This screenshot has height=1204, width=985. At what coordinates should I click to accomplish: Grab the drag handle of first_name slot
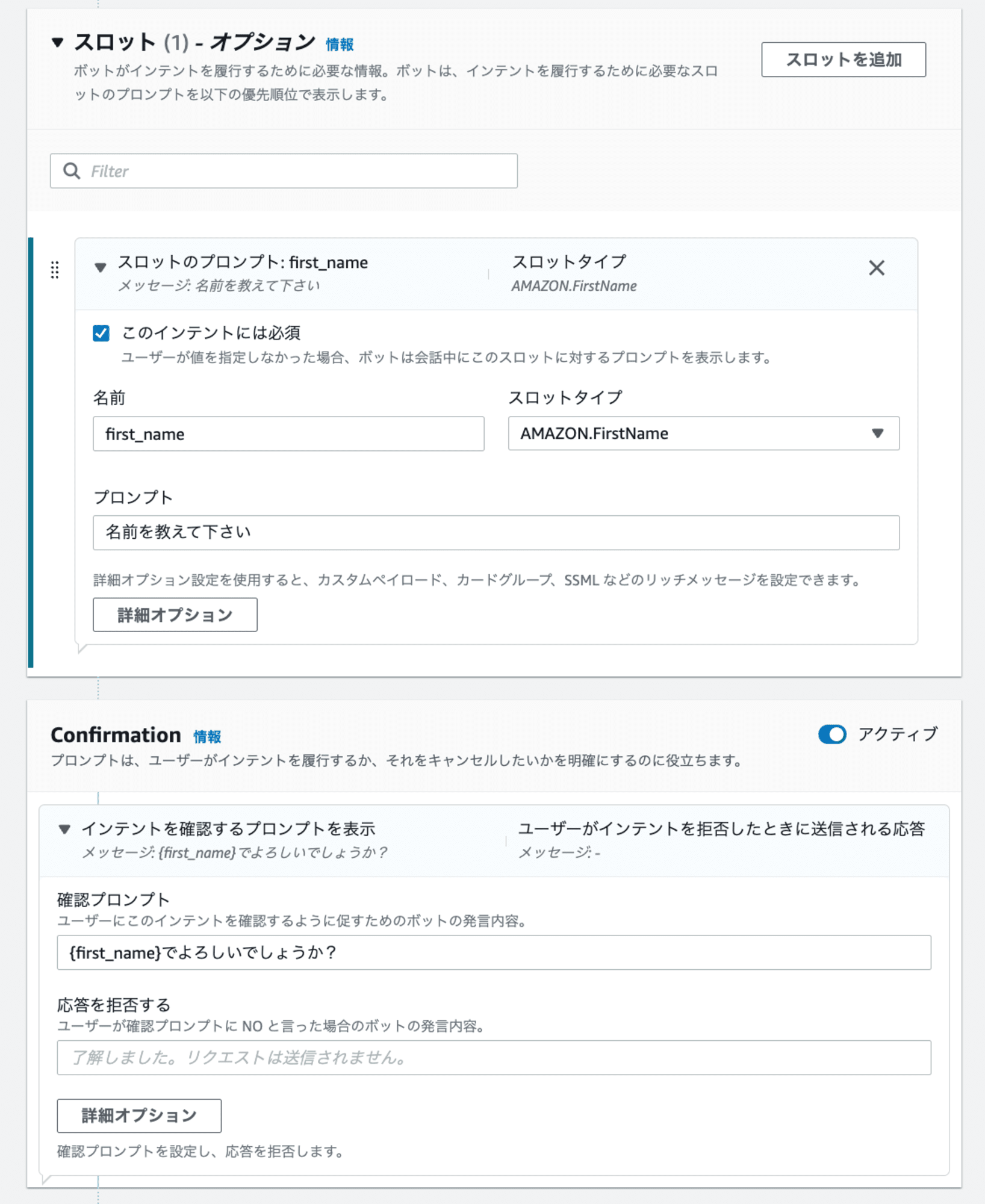55,270
